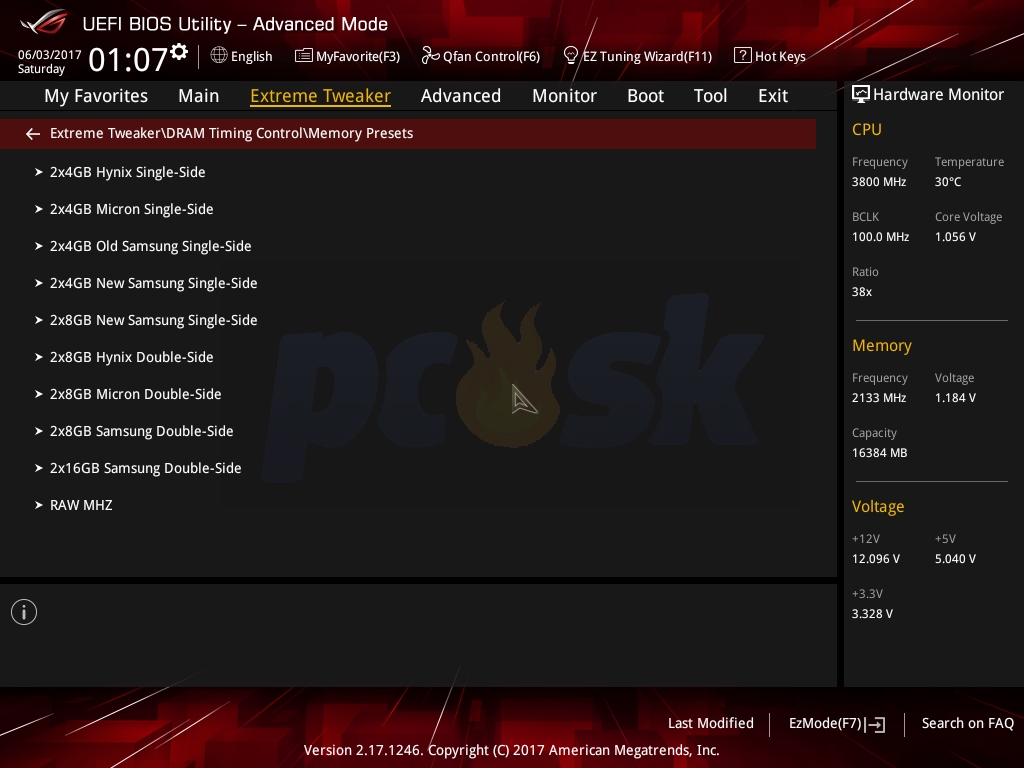Expand 2x16GB Samsung Double-Side arrow

(x=39, y=468)
